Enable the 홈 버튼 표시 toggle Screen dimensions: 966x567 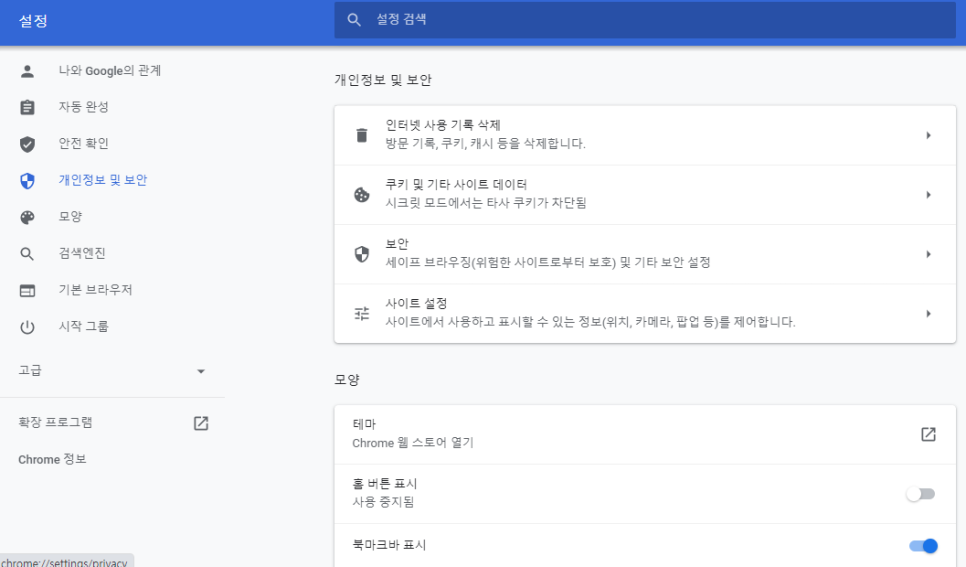click(920, 494)
